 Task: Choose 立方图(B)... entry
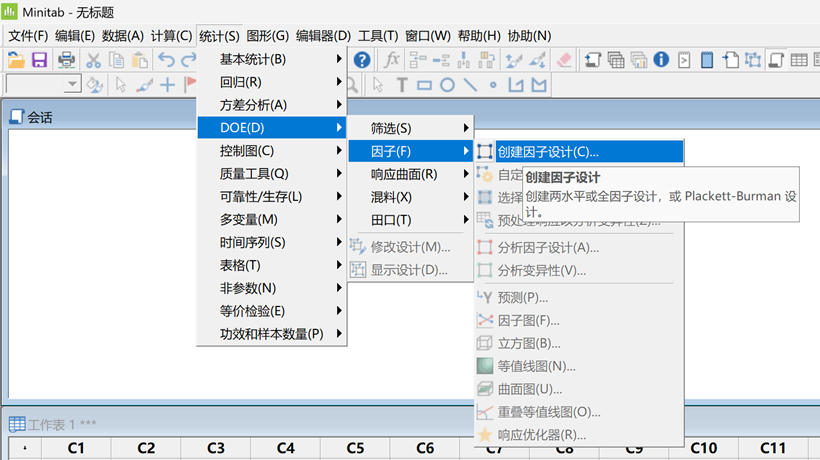click(x=579, y=343)
